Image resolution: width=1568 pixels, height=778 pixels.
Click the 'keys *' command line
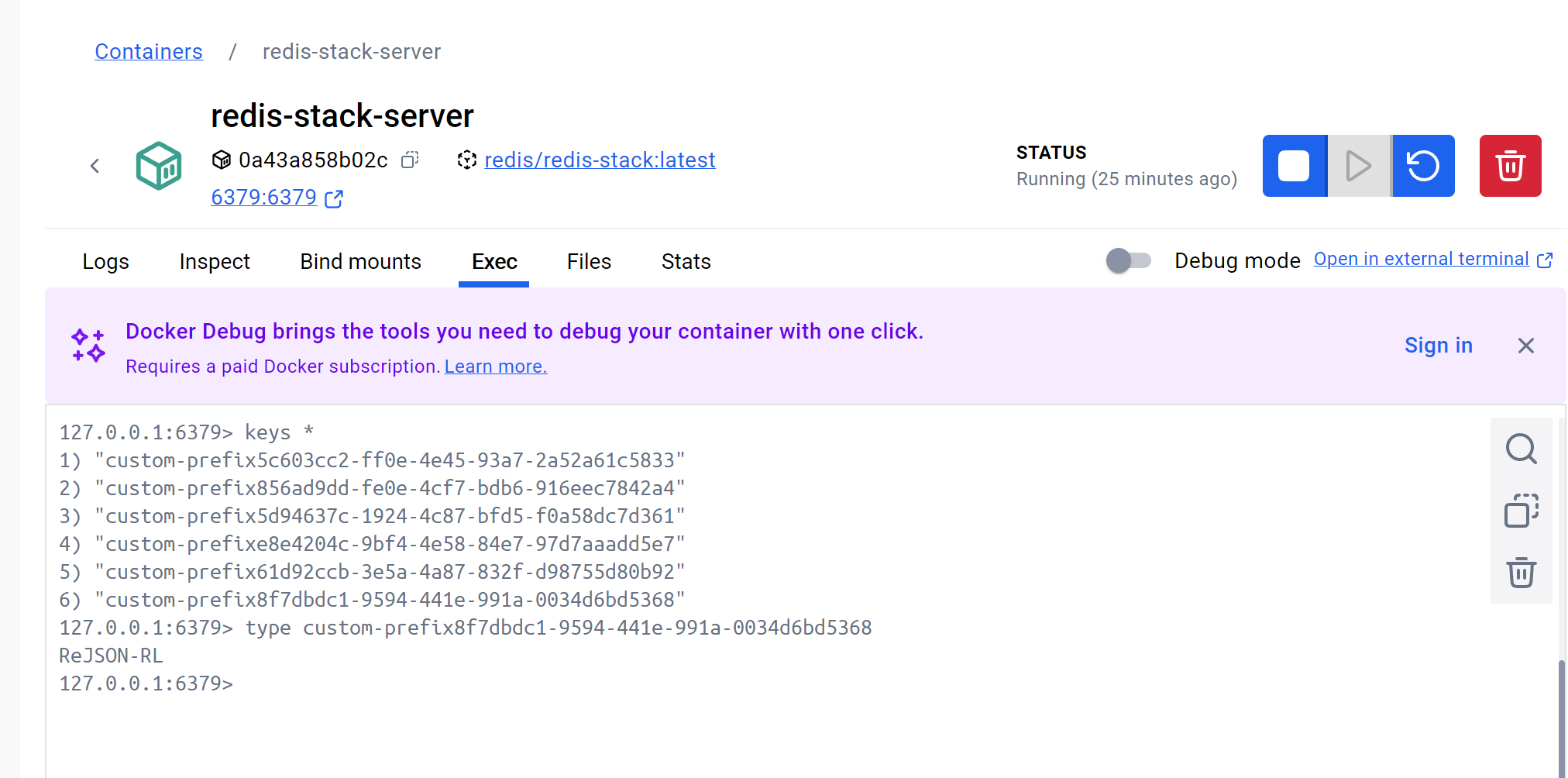187,432
